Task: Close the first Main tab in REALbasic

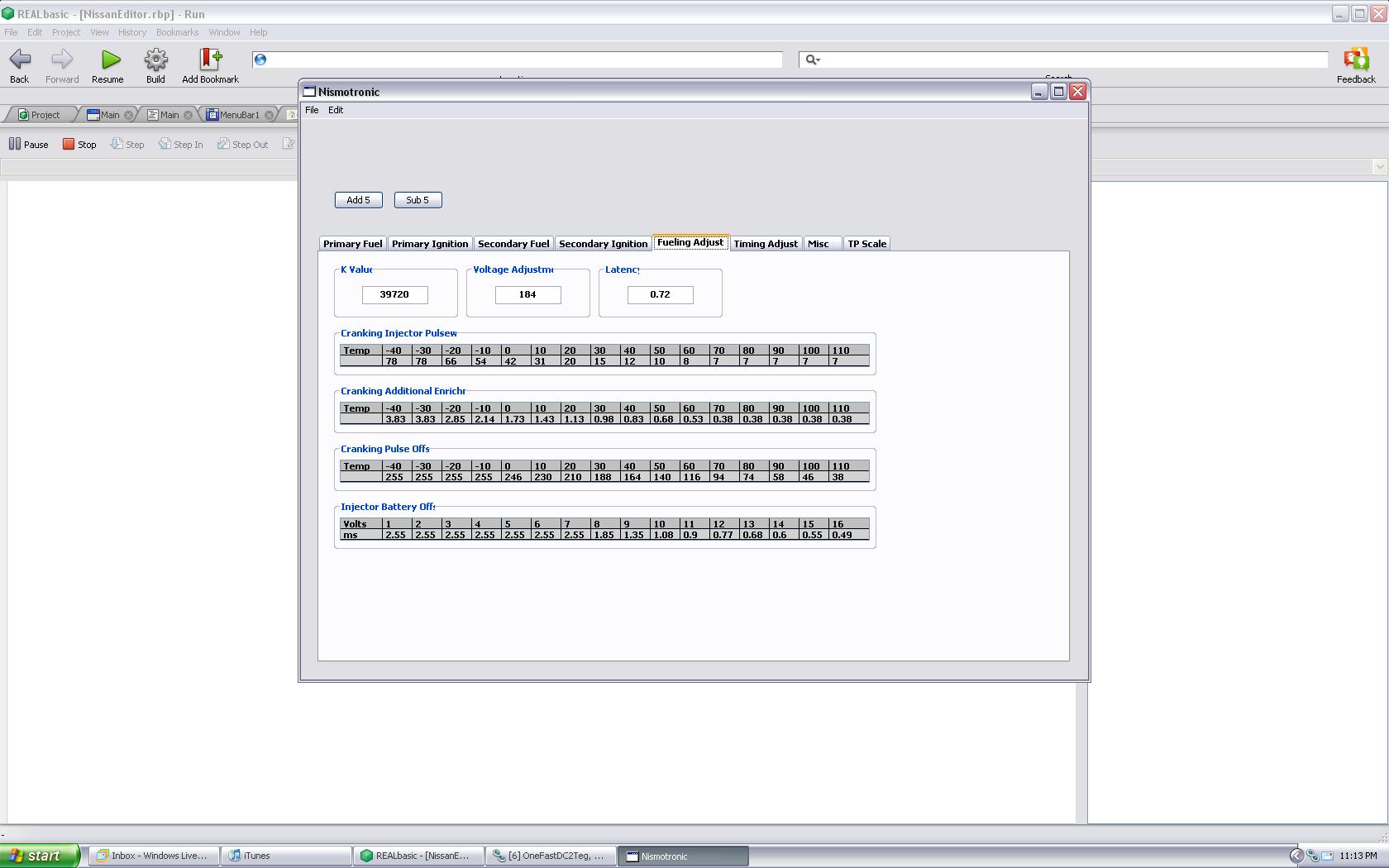Action: pos(128,115)
